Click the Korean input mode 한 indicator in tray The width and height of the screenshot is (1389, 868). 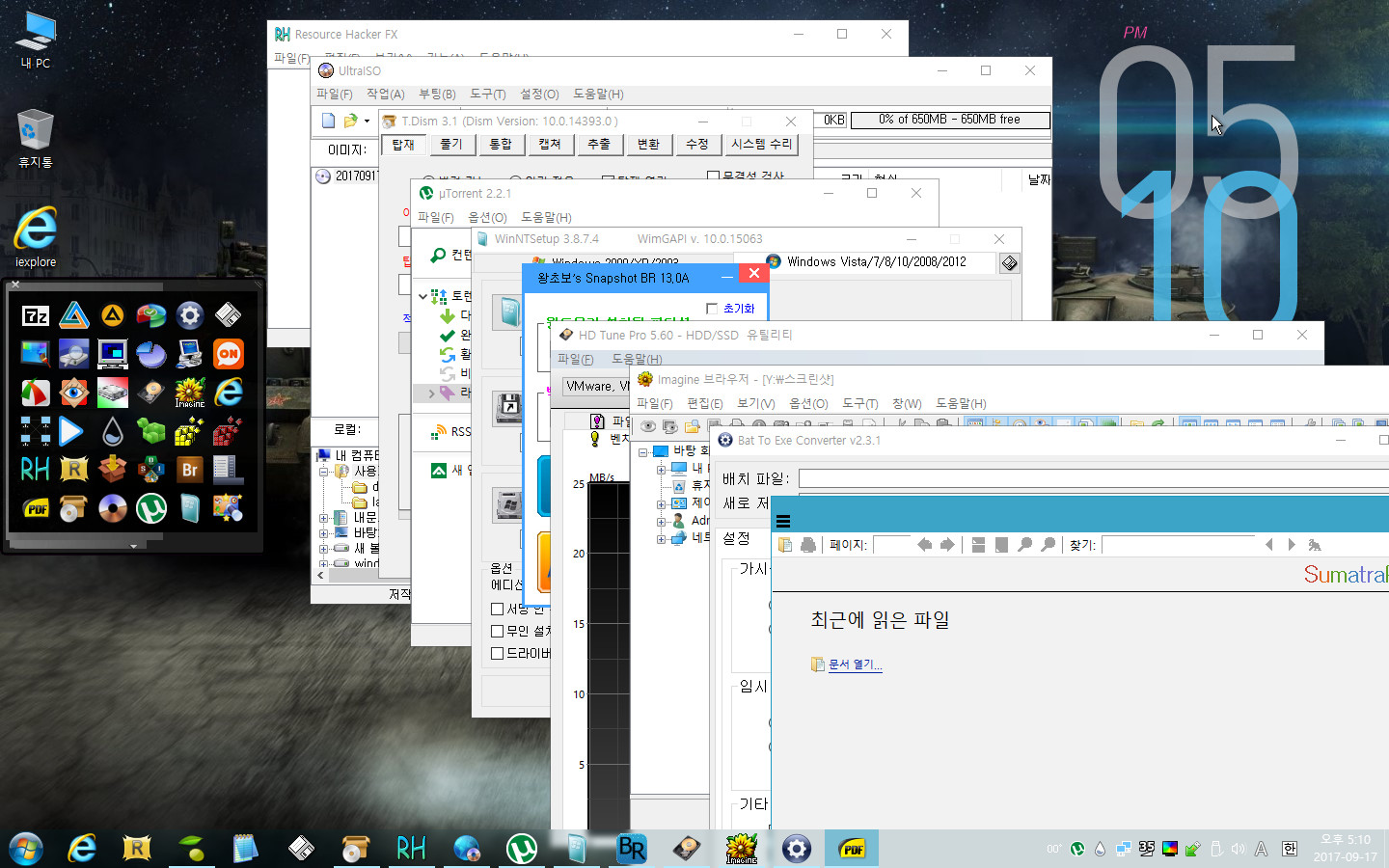pyautogui.click(x=1290, y=849)
